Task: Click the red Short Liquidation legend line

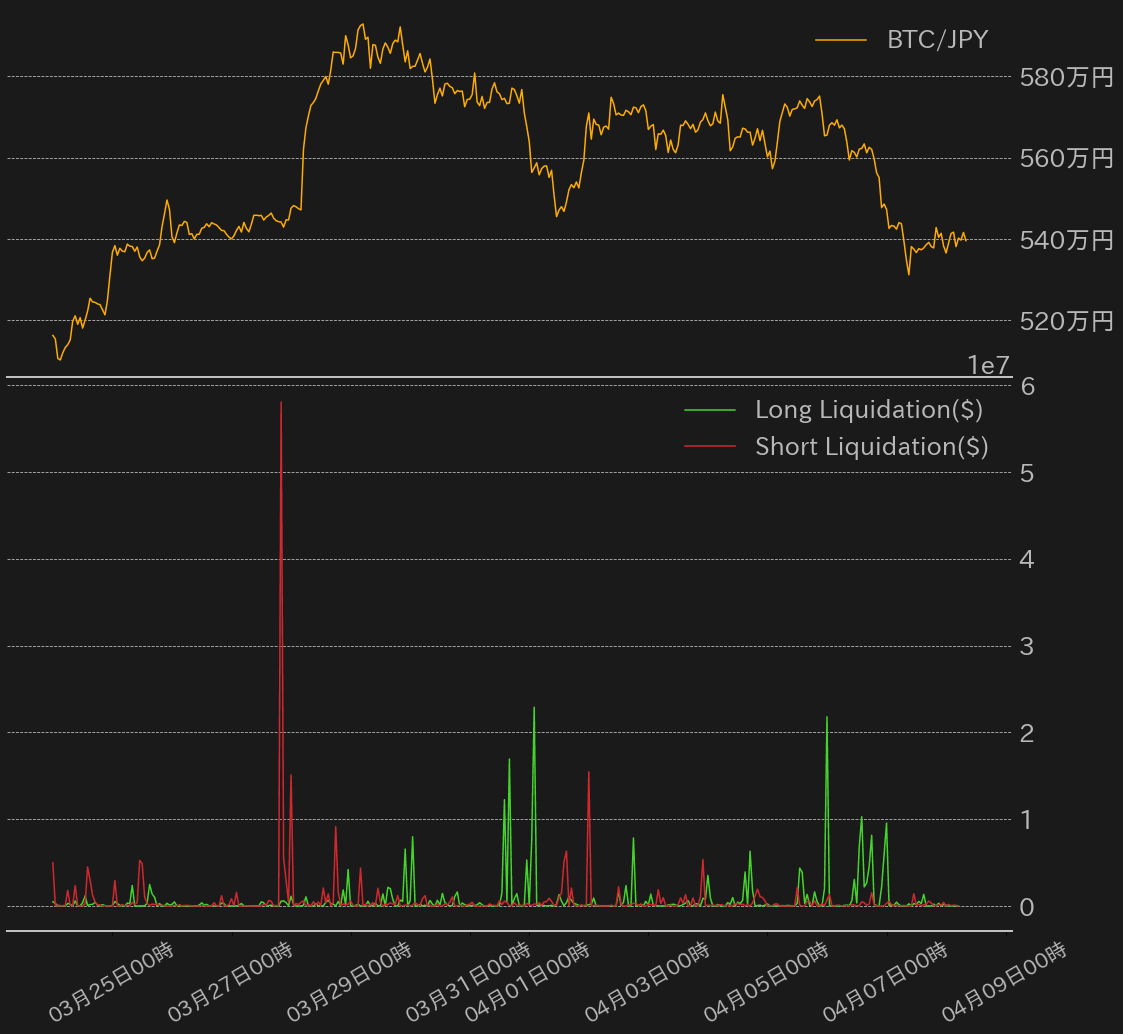Action: pyautogui.click(x=709, y=446)
